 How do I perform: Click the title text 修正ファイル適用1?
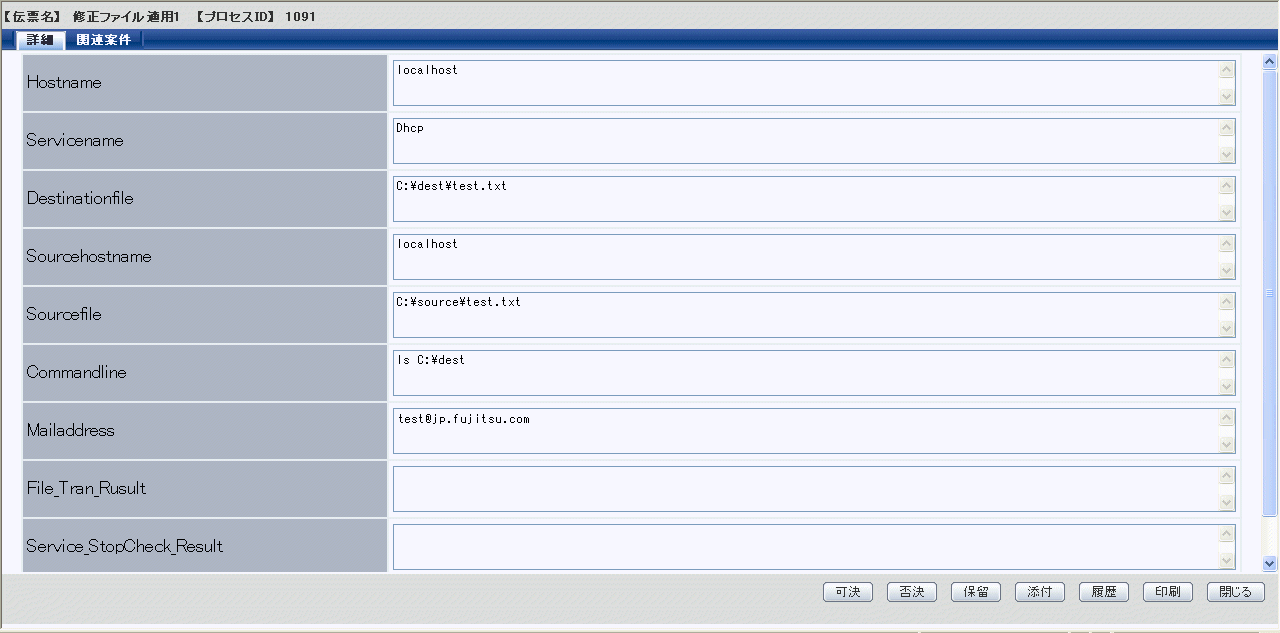(x=126, y=17)
